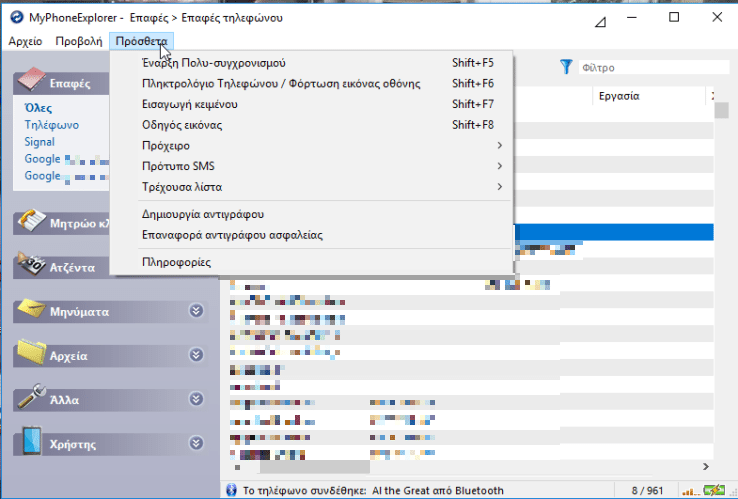This screenshot has width=738, height=499.
Task: Choose Οδηγός εικόνας menu entry
Action: point(312,125)
